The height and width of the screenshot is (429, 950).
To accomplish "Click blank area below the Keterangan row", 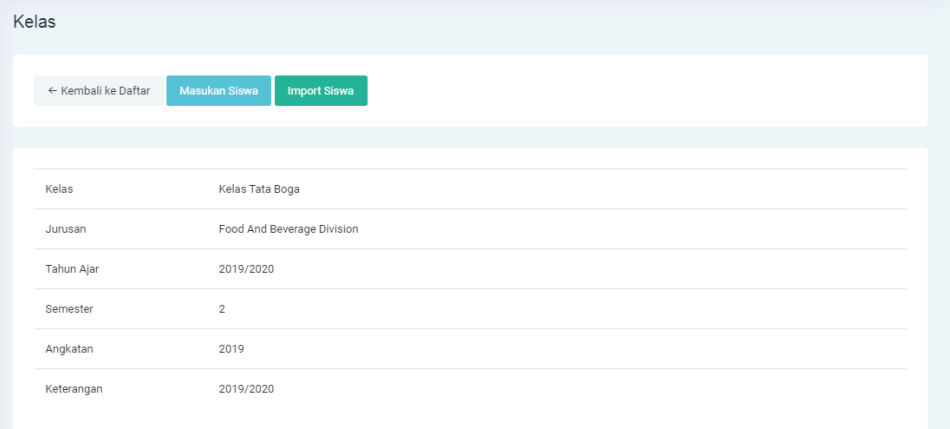I will (470, 418).
